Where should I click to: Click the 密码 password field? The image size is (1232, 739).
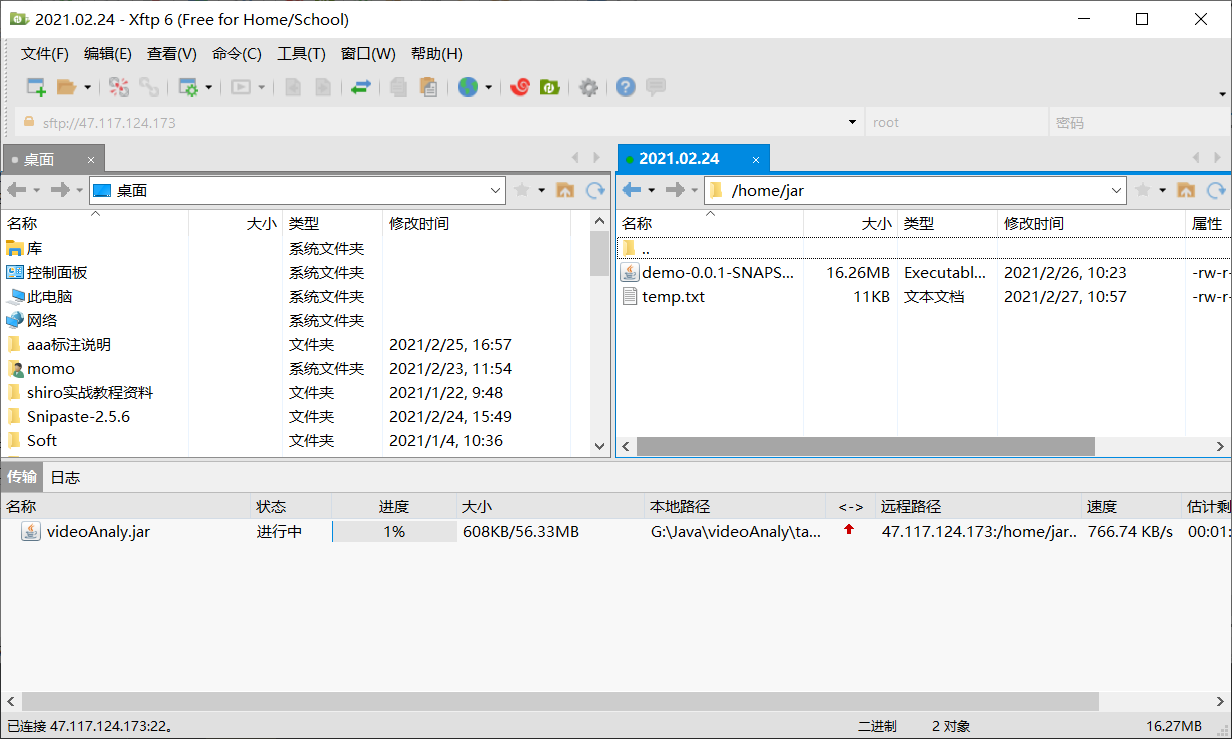1138,122
